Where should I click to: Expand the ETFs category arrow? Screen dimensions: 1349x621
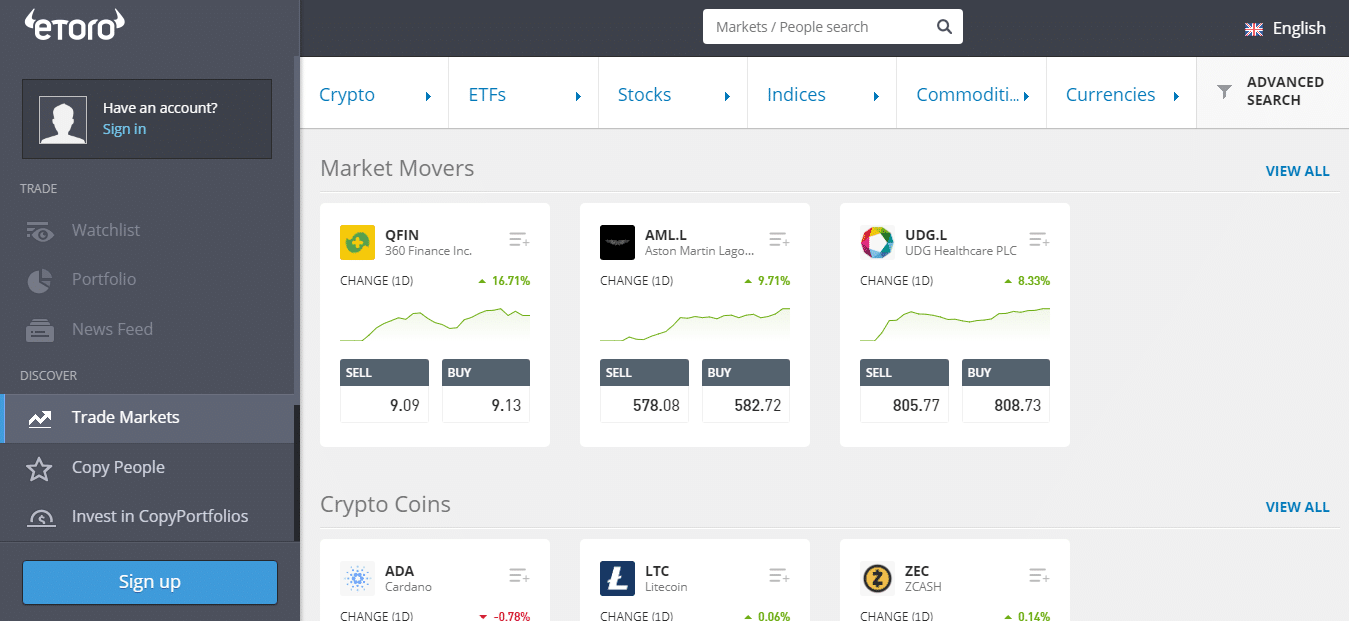[x=578, y=96]
